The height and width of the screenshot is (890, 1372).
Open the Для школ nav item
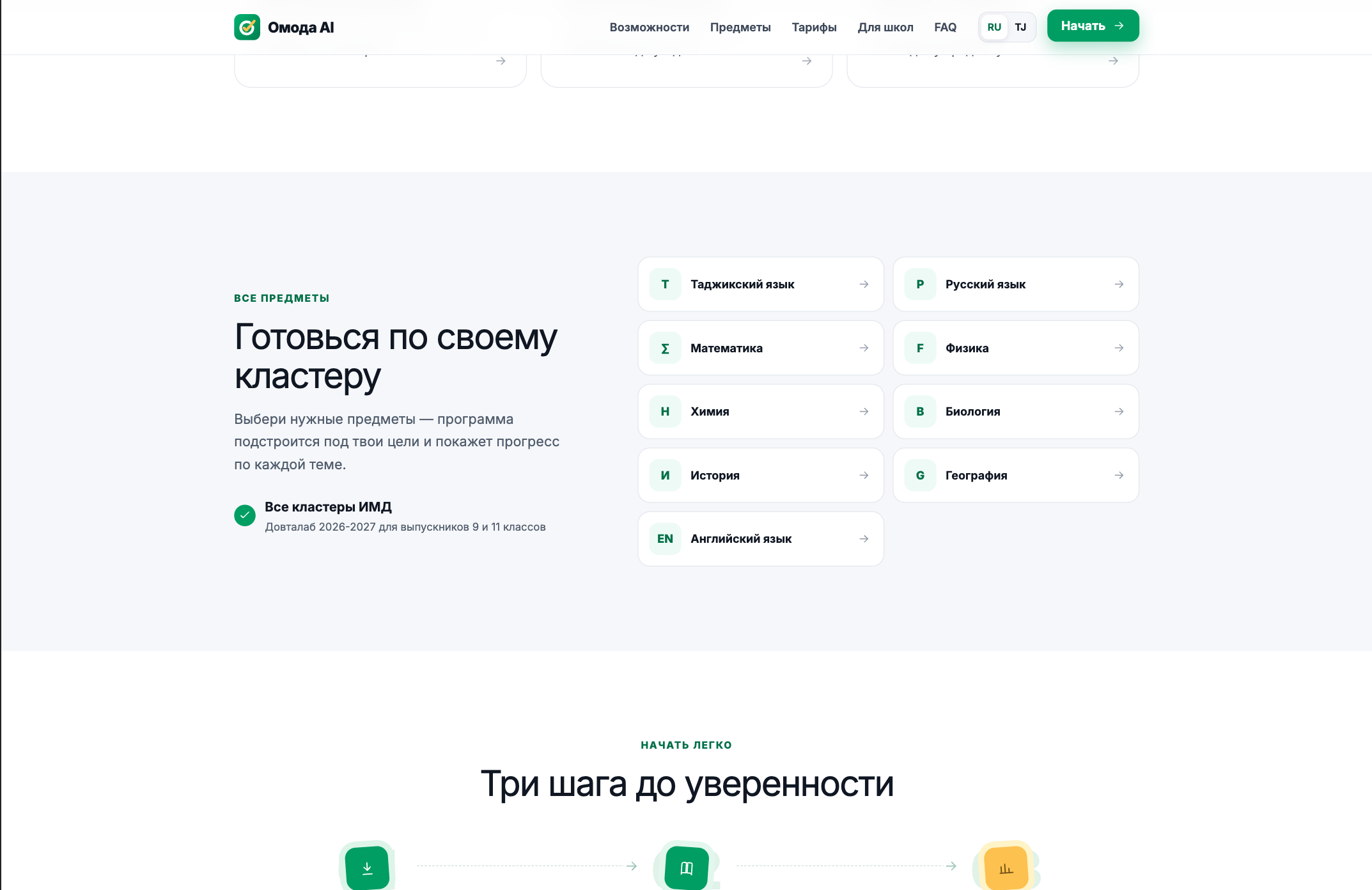coord(885,27)
